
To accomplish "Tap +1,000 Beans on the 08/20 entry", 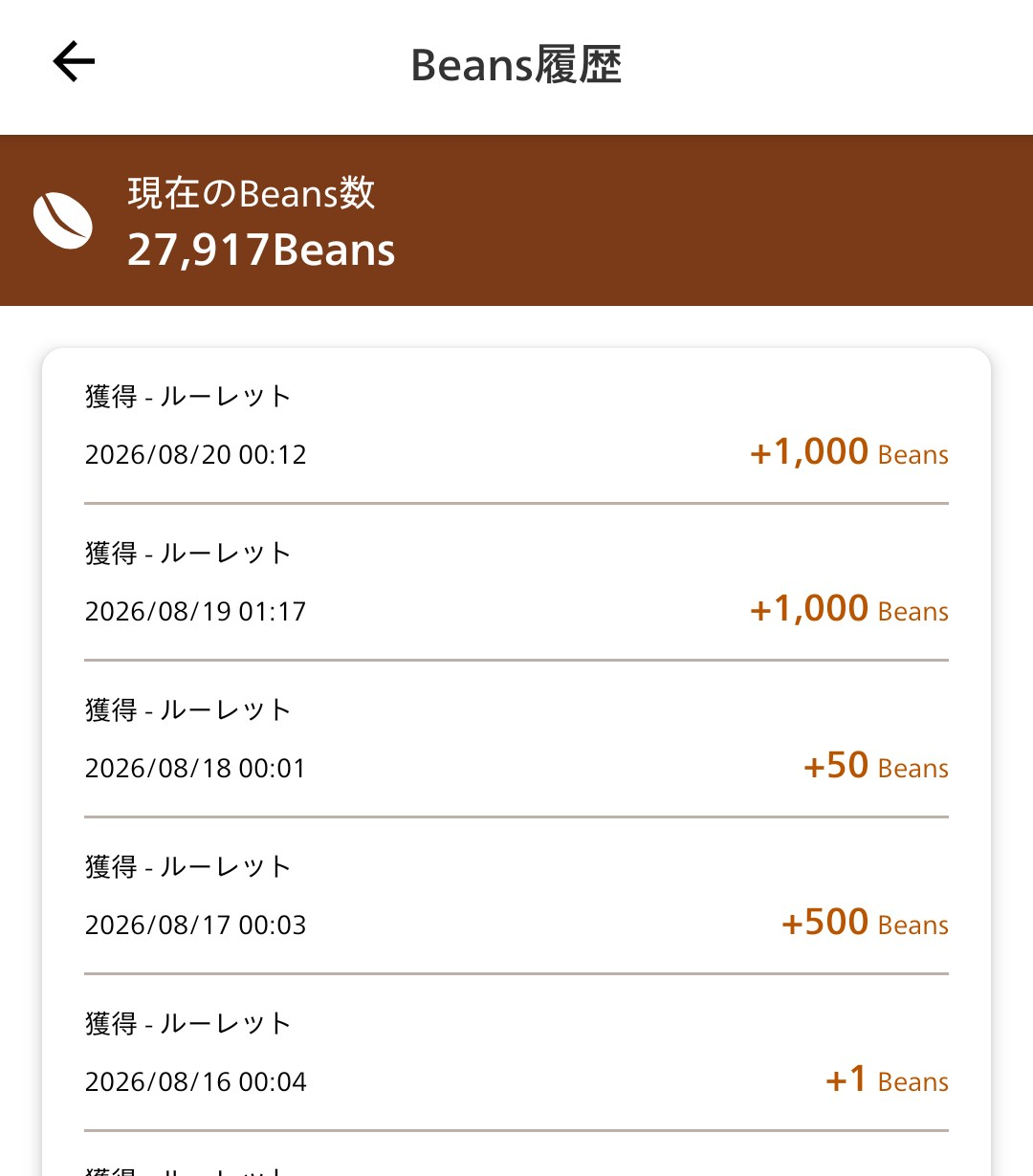I will tap(849, 452).
